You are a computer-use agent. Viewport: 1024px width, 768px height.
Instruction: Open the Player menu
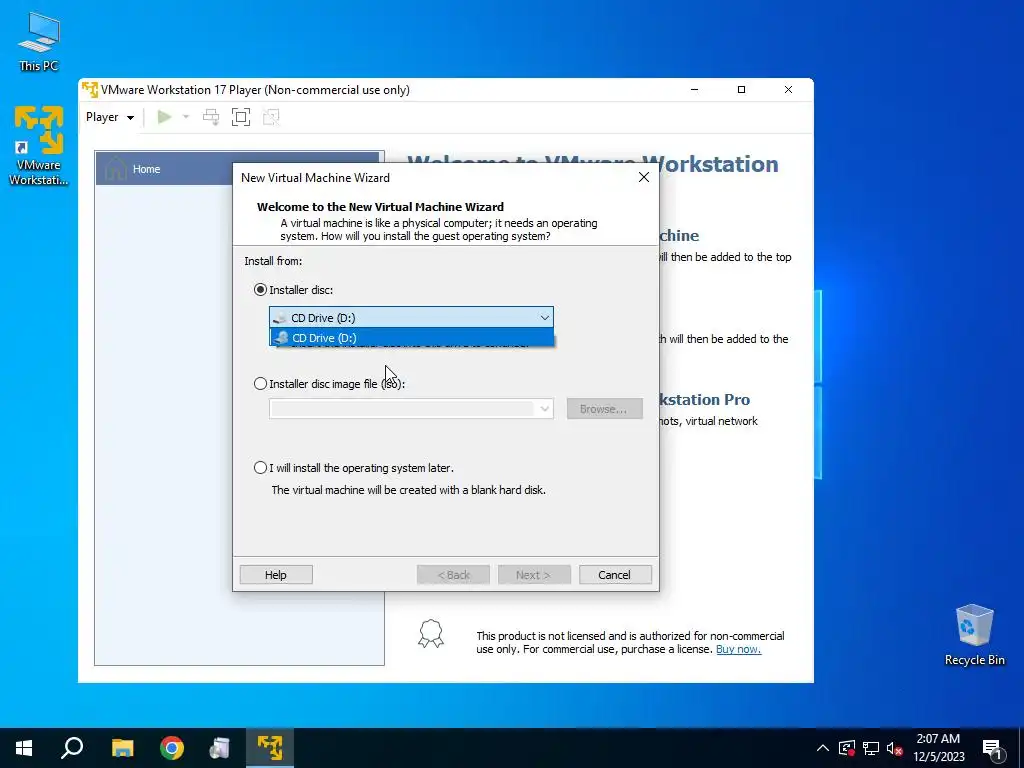(x=110, y=117)
